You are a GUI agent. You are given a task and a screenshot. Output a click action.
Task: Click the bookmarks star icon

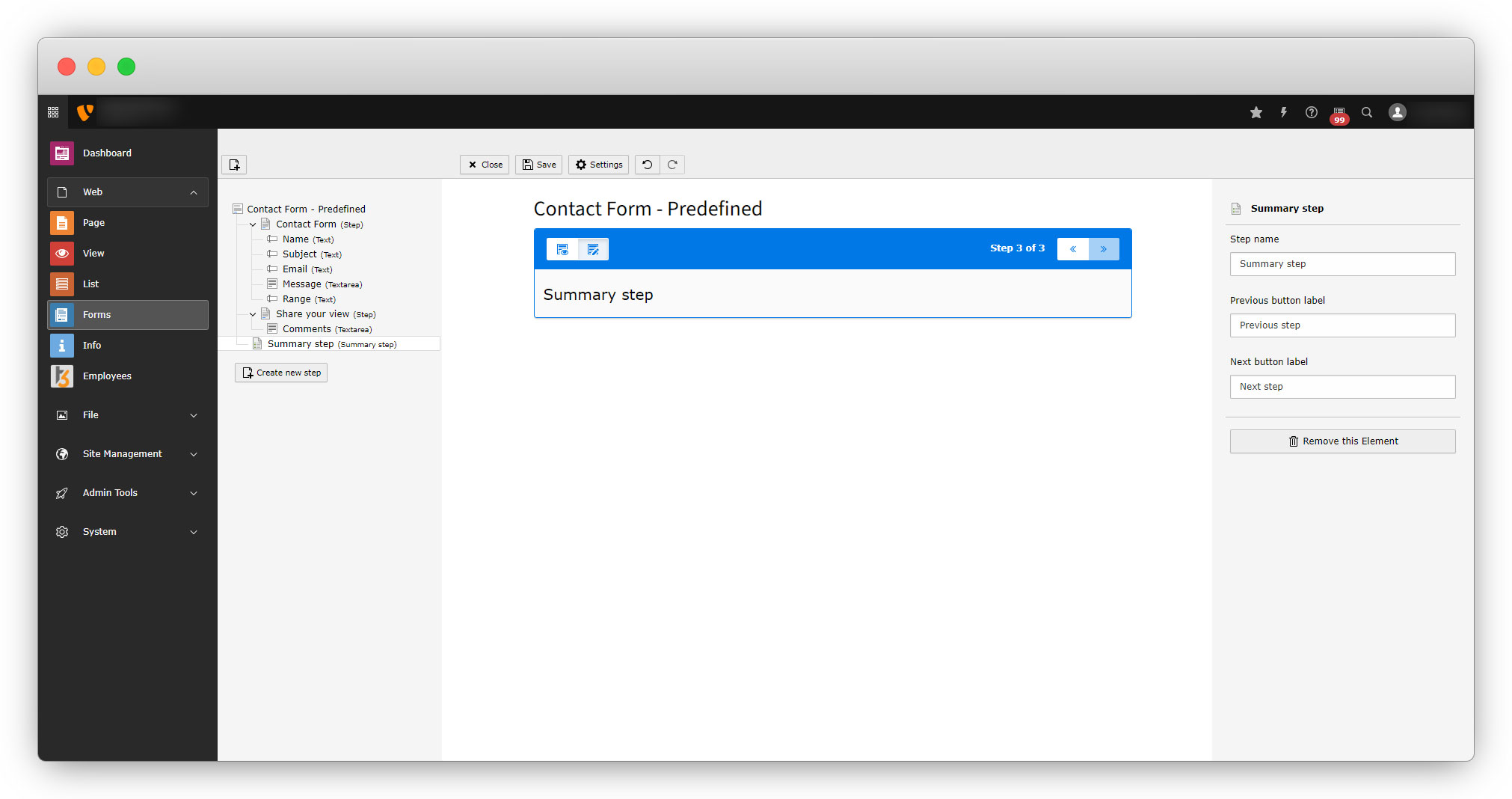tap(1256, 112)
